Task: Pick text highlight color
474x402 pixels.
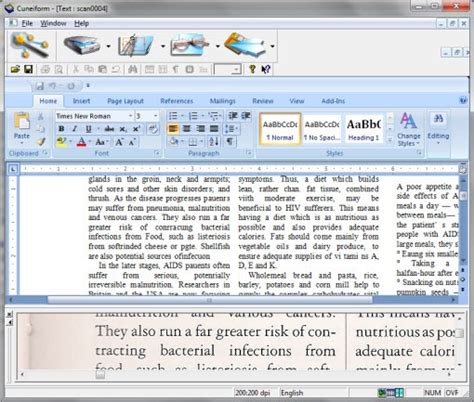Action: point(61,142)
